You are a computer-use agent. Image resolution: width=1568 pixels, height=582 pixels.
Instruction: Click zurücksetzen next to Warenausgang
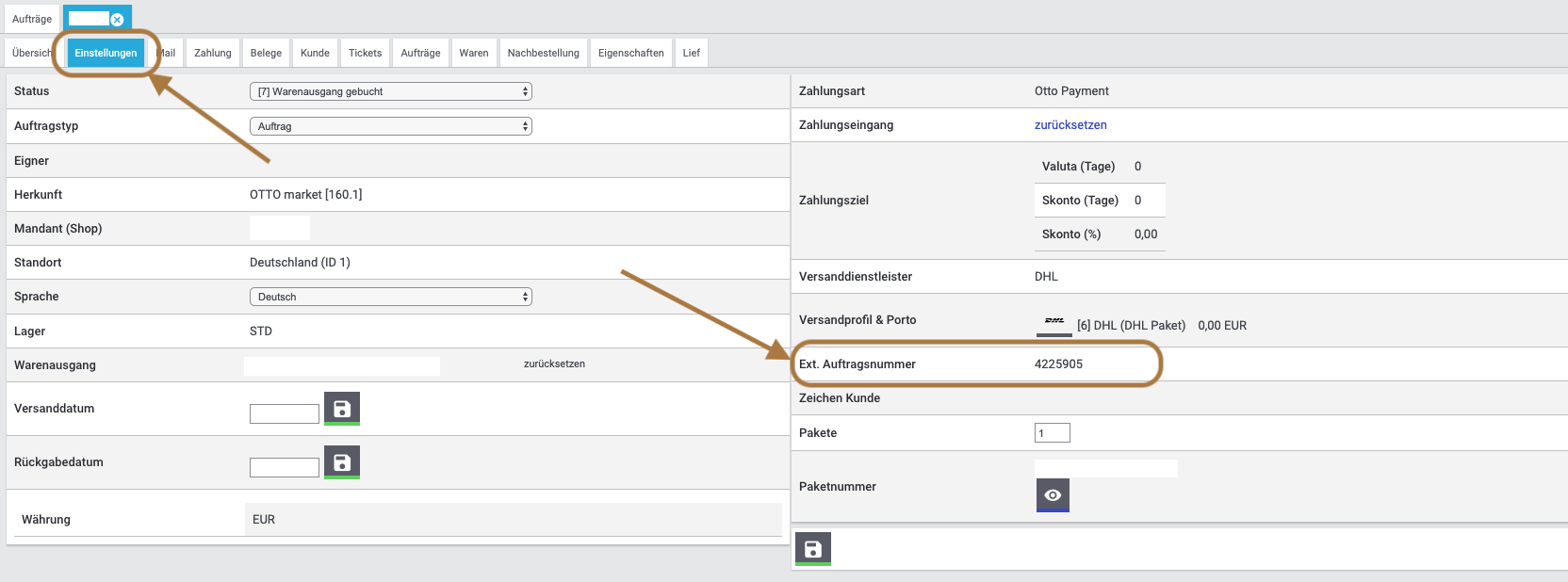(x=554, y=364)
